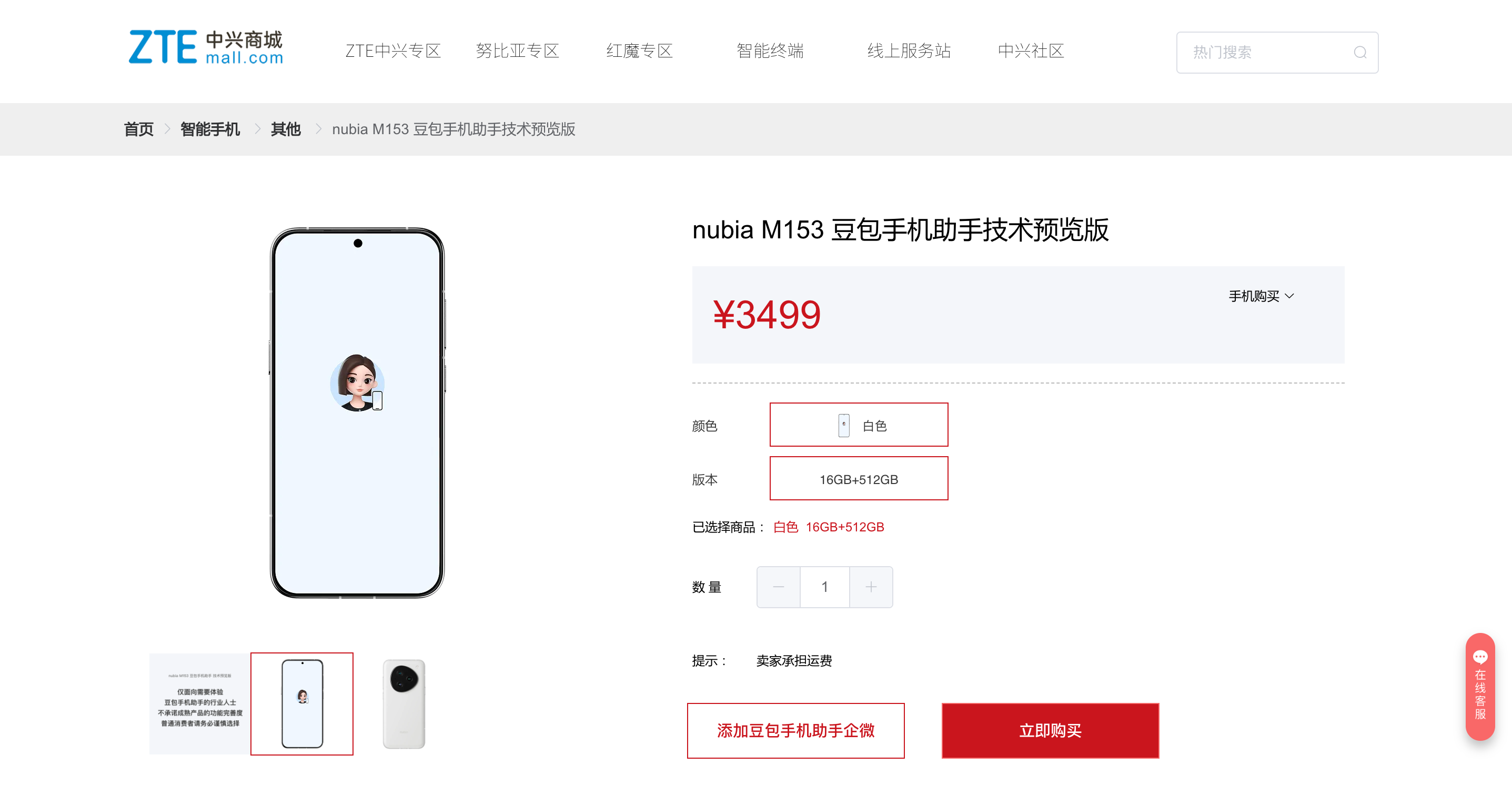Open 智能手机 breadcrumb link
This screenshot has height=785, width=1512.
point(210,129)
